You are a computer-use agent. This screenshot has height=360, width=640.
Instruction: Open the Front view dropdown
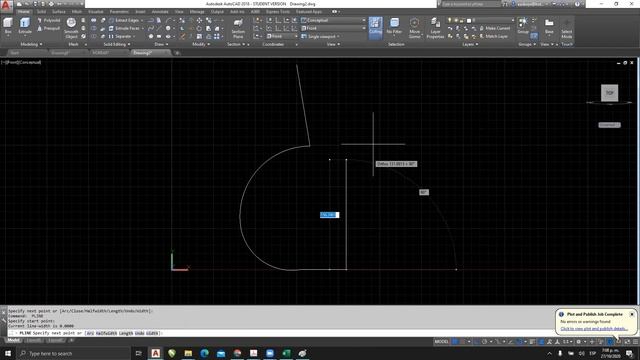point(333,28)
